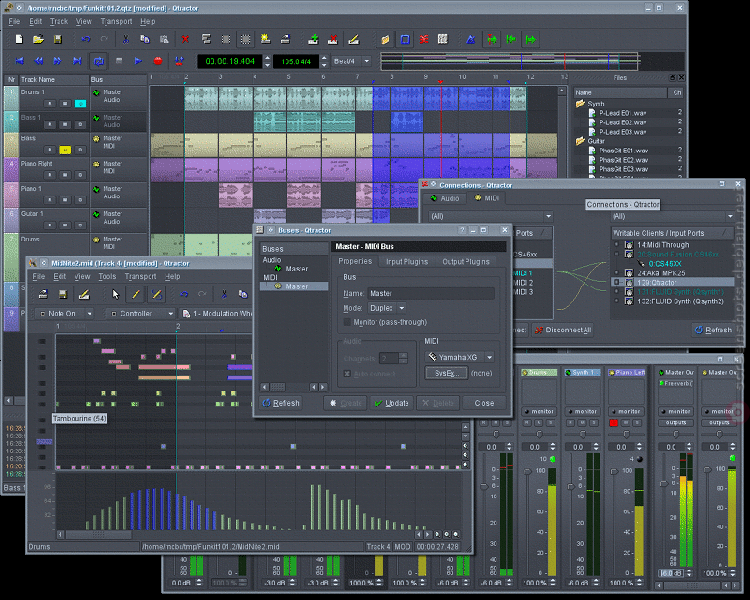Viewport: 750px width, 600px height.
Task: Toggle the red record button on the Piano Left strip
Action: click(x=614, y=423)
